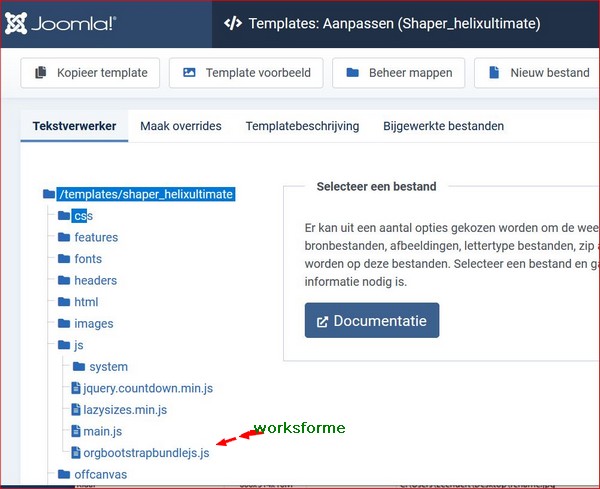600x489 pixels.
Task: Expand the html folder
Action: pos(86,302)
